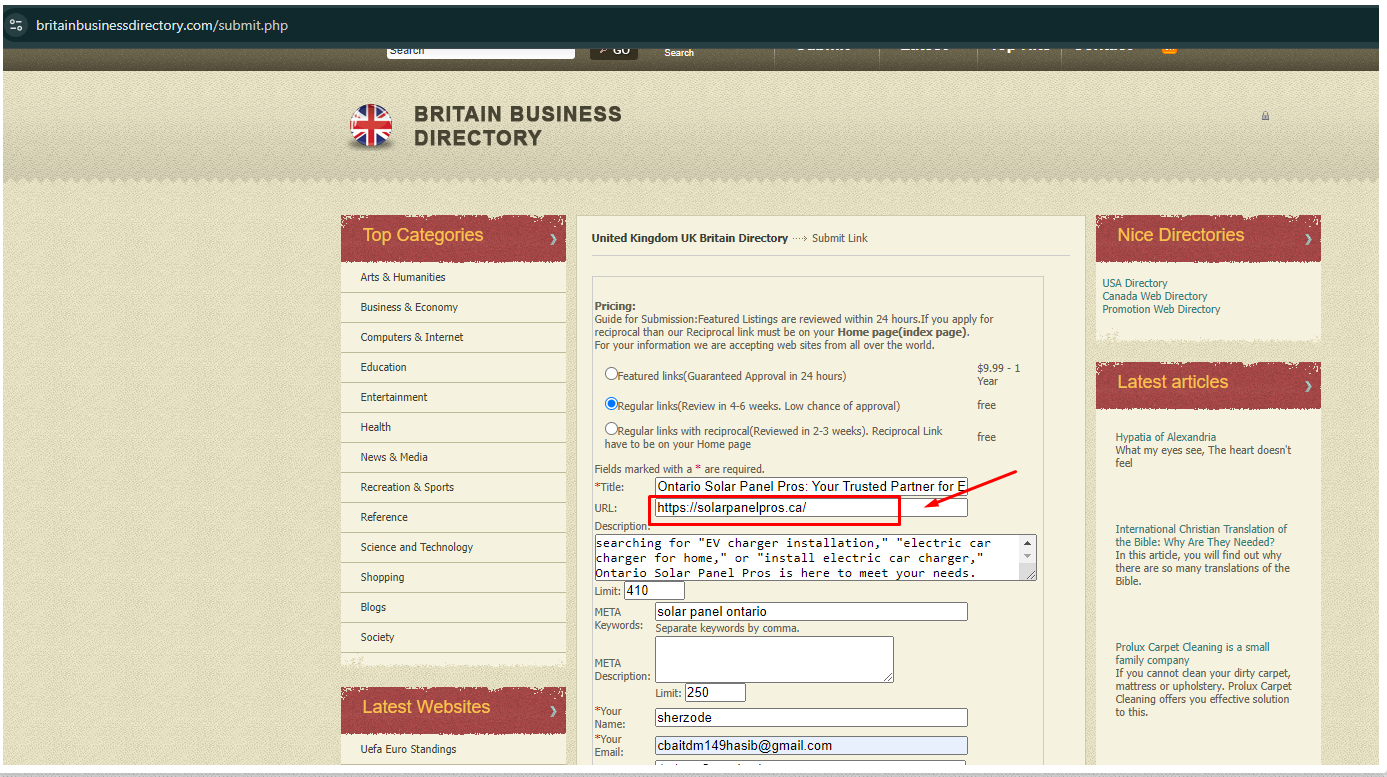Open the Society category
Viewport: 1387px width, 777px height.
point(378,637)
